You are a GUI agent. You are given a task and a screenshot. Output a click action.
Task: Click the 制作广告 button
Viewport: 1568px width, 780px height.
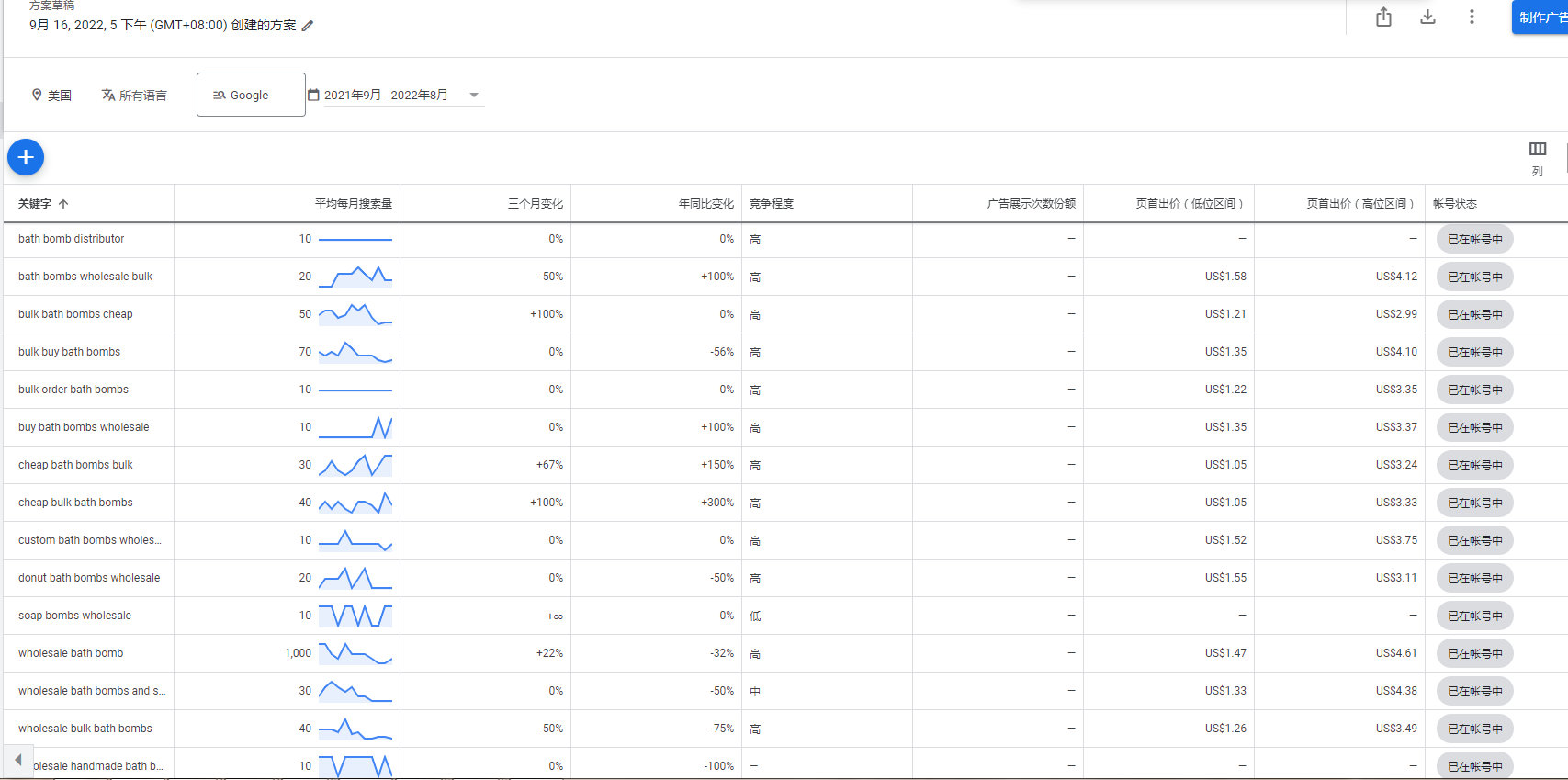[1540, 17]
